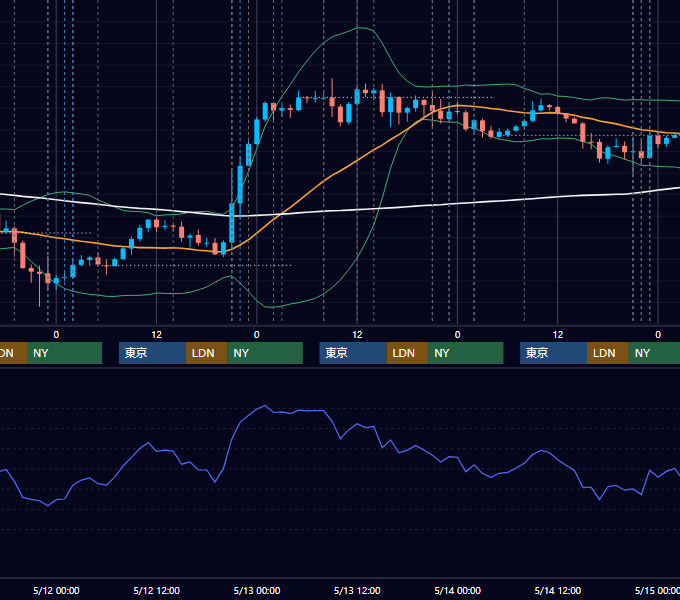Click the 5/12 12:00 date label
The width and height of the screenshot is (680, 600).
coord(157,590)
